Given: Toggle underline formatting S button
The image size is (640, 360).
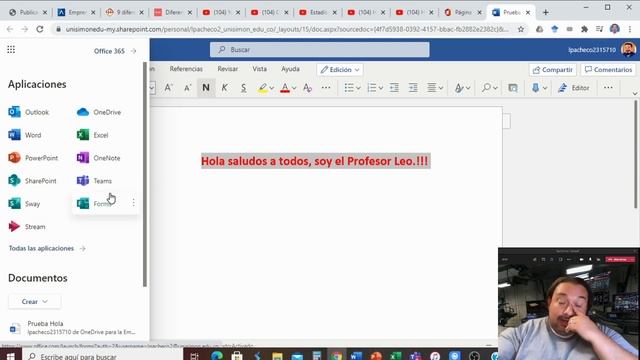Looking at the screenshot, I should (x=243, y=88).
